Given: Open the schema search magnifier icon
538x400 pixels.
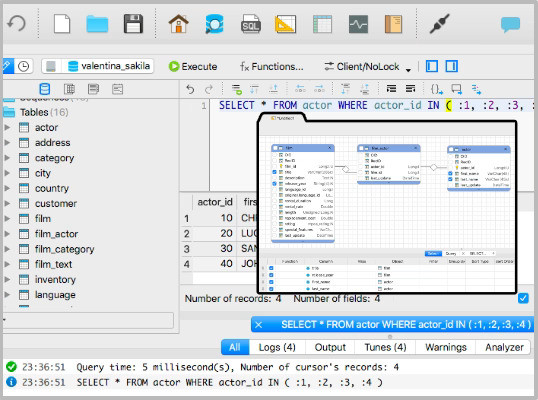Looking at the screenshot, I should [214, 24].
